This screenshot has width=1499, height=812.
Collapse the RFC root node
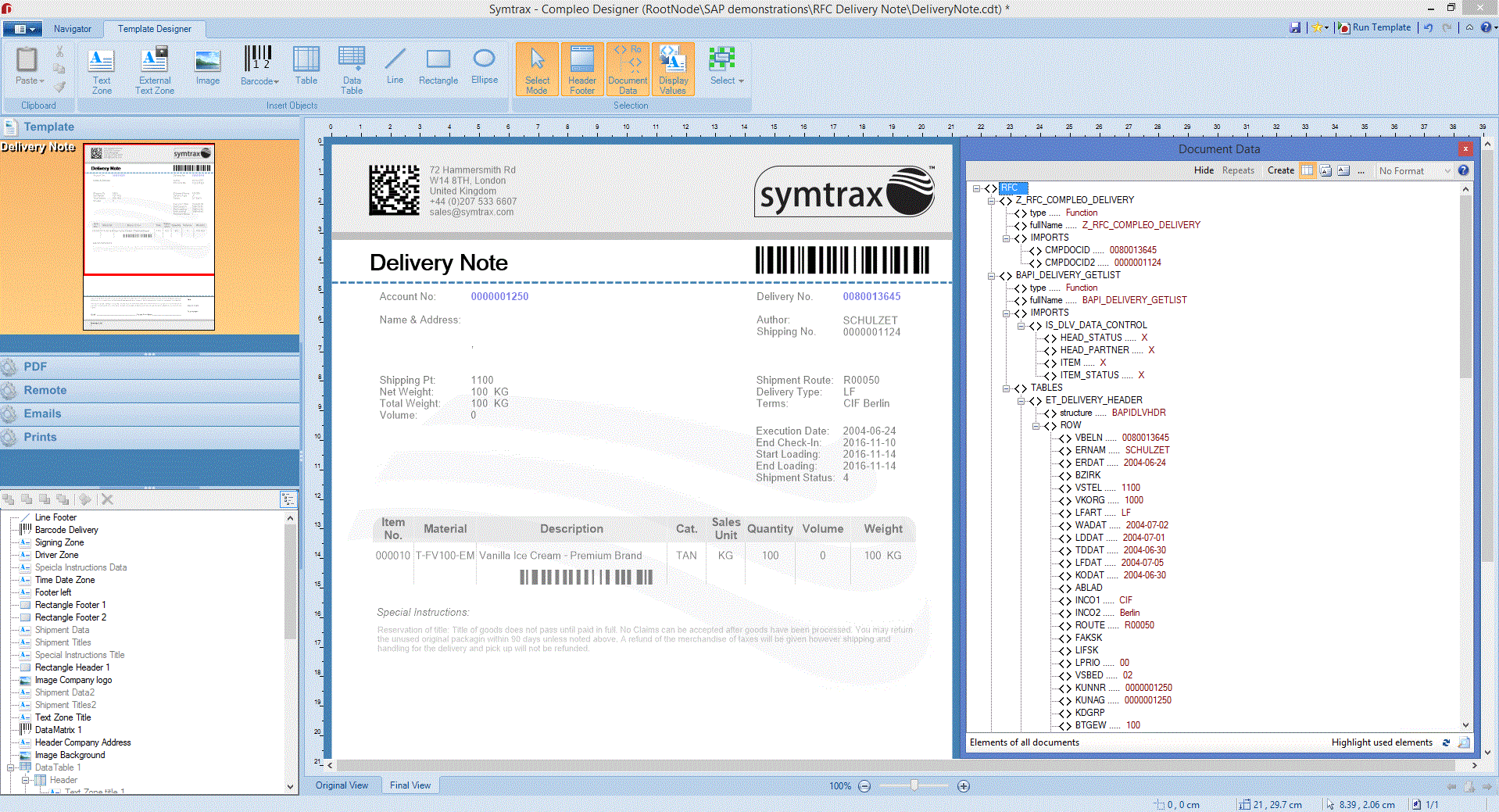click(x=977, y=188)
